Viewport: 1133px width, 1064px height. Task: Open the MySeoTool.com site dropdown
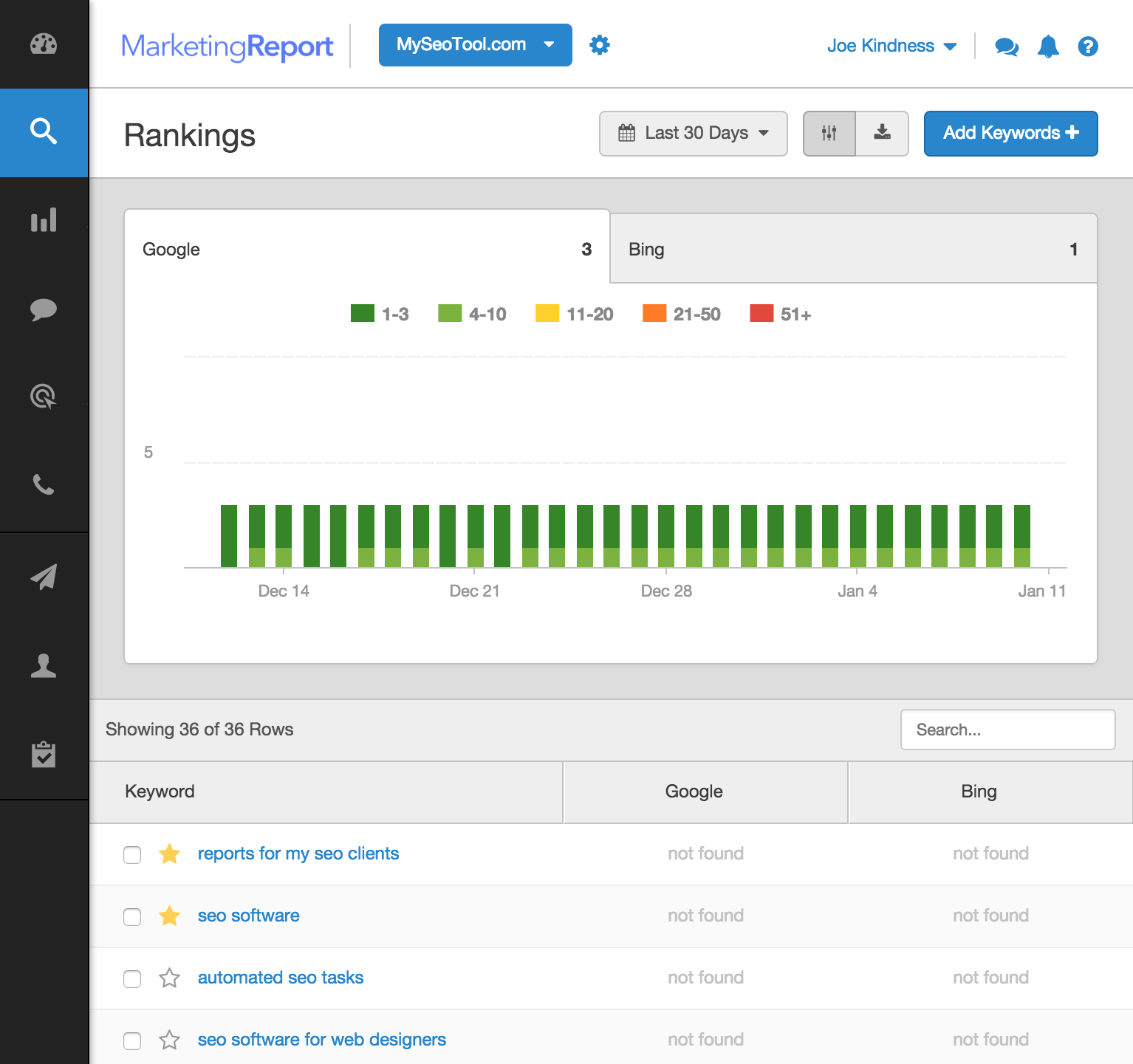pyautogui.click(x=475, y=45)
